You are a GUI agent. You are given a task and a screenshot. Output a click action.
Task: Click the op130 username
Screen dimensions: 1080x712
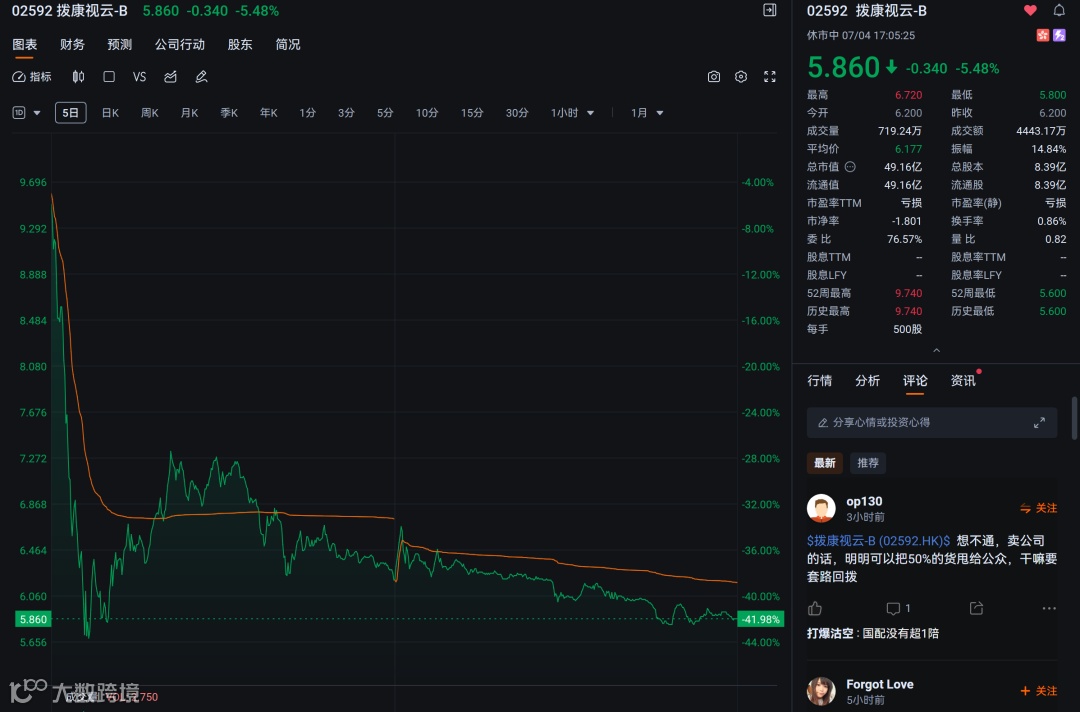(x=864, y=501)
